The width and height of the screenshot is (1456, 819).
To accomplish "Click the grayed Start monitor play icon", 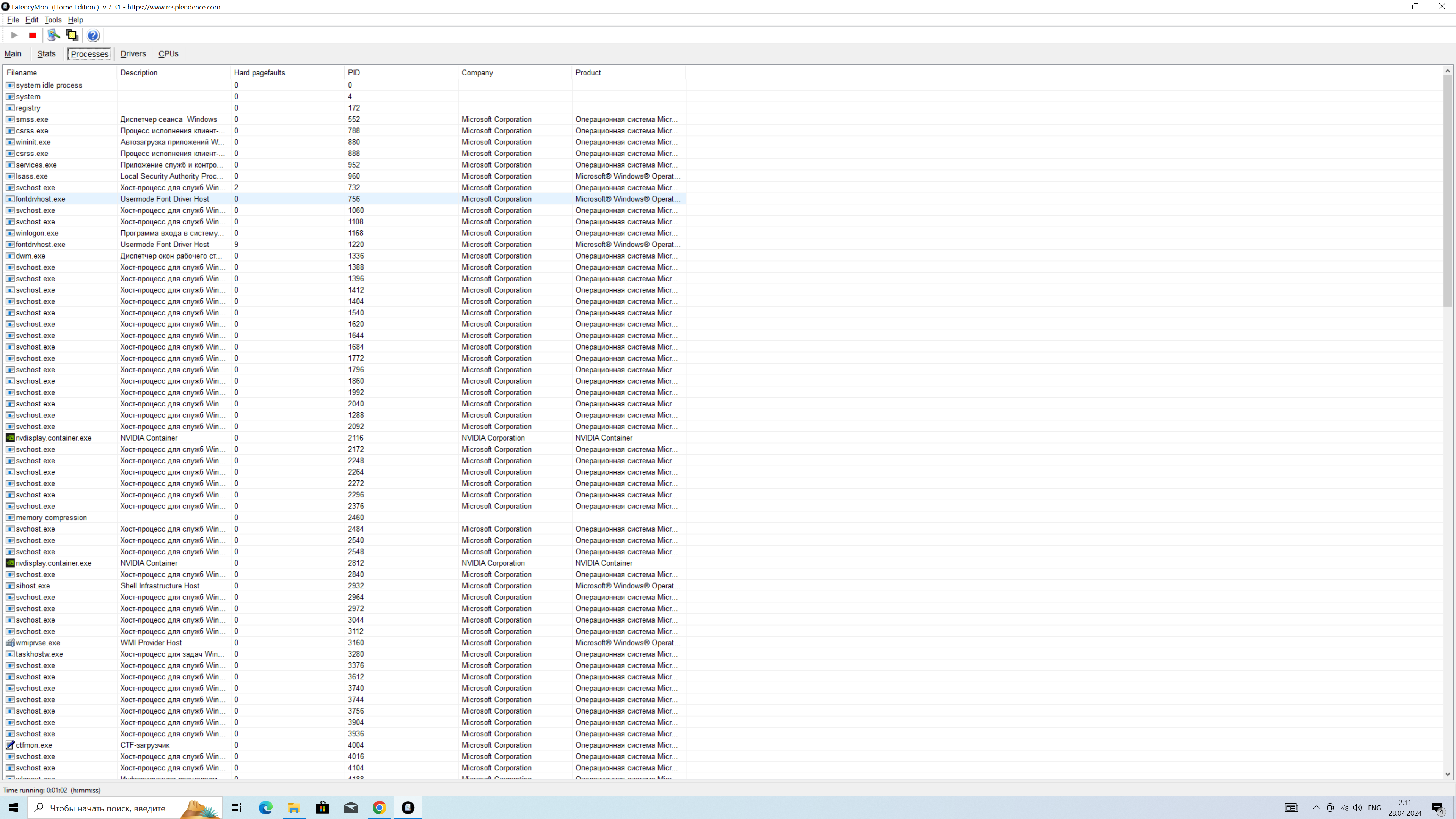I will tap(15, 35).
